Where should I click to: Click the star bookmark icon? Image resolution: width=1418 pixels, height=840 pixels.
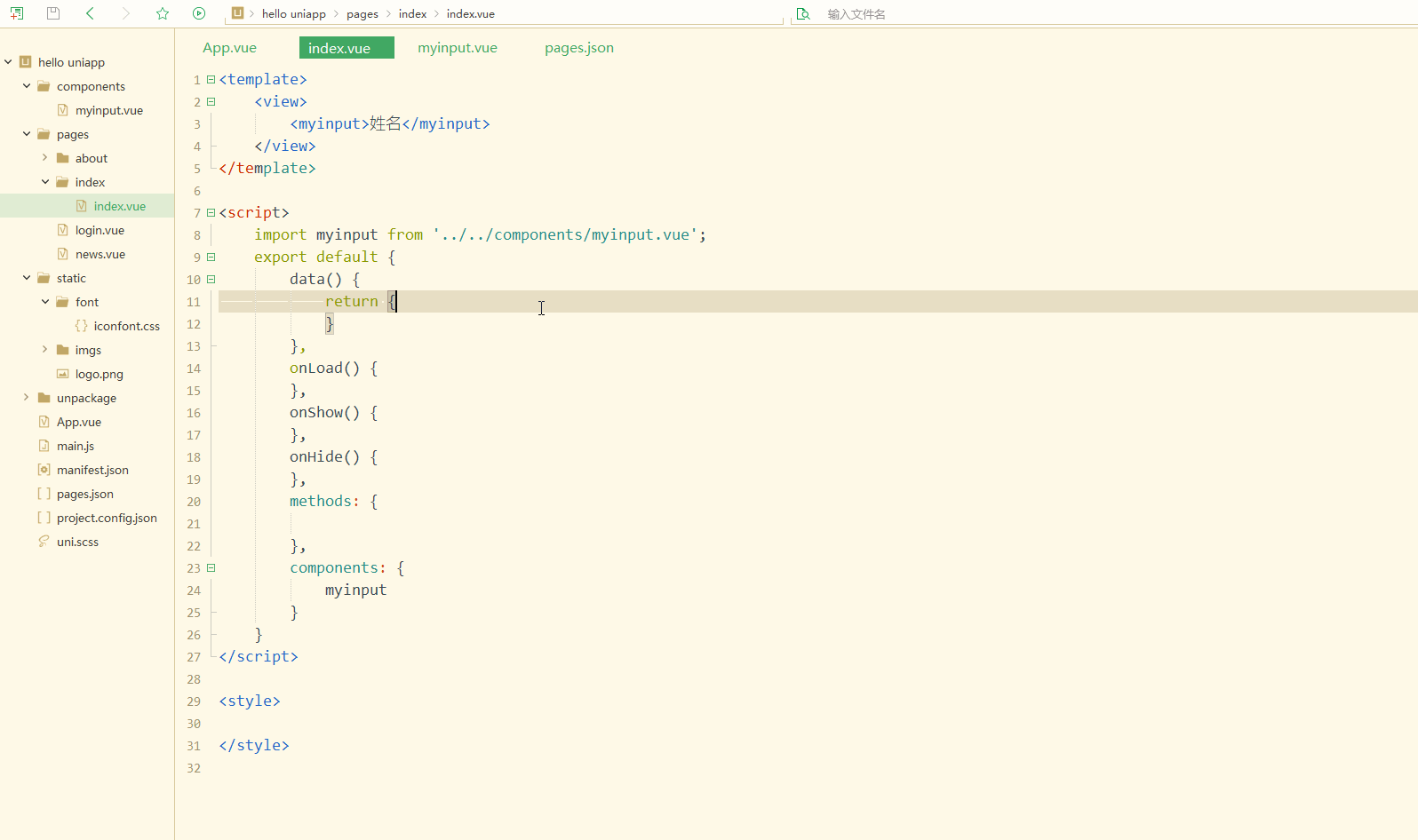(x=163, y=13)
